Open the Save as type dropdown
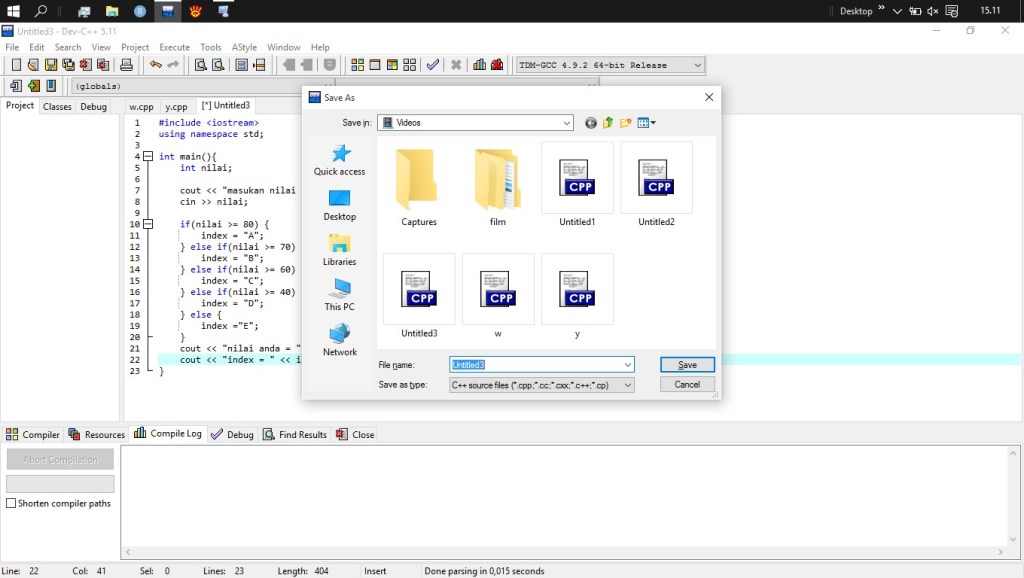This screenshot has height=578, width=1024. [x=628, y=385]
